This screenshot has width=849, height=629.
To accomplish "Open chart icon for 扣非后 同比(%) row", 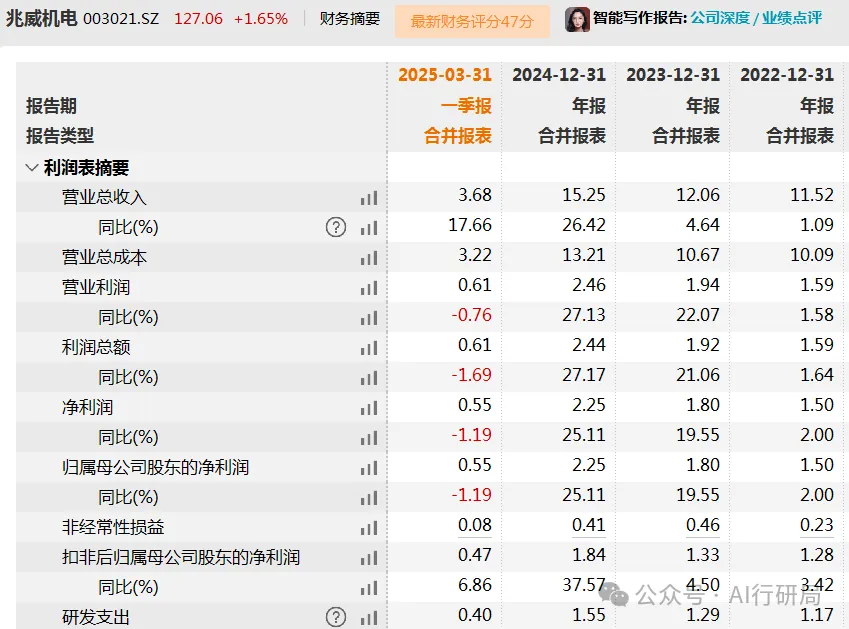I will tap(369, 588).
